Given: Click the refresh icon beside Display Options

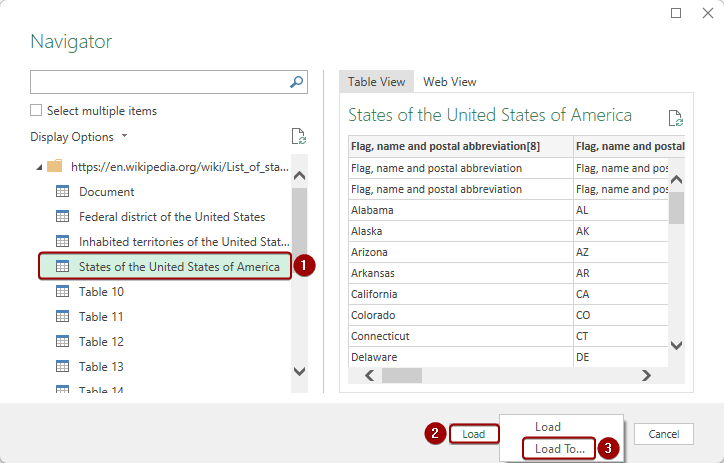Looking at the screenshot, I should click(297, 137).
